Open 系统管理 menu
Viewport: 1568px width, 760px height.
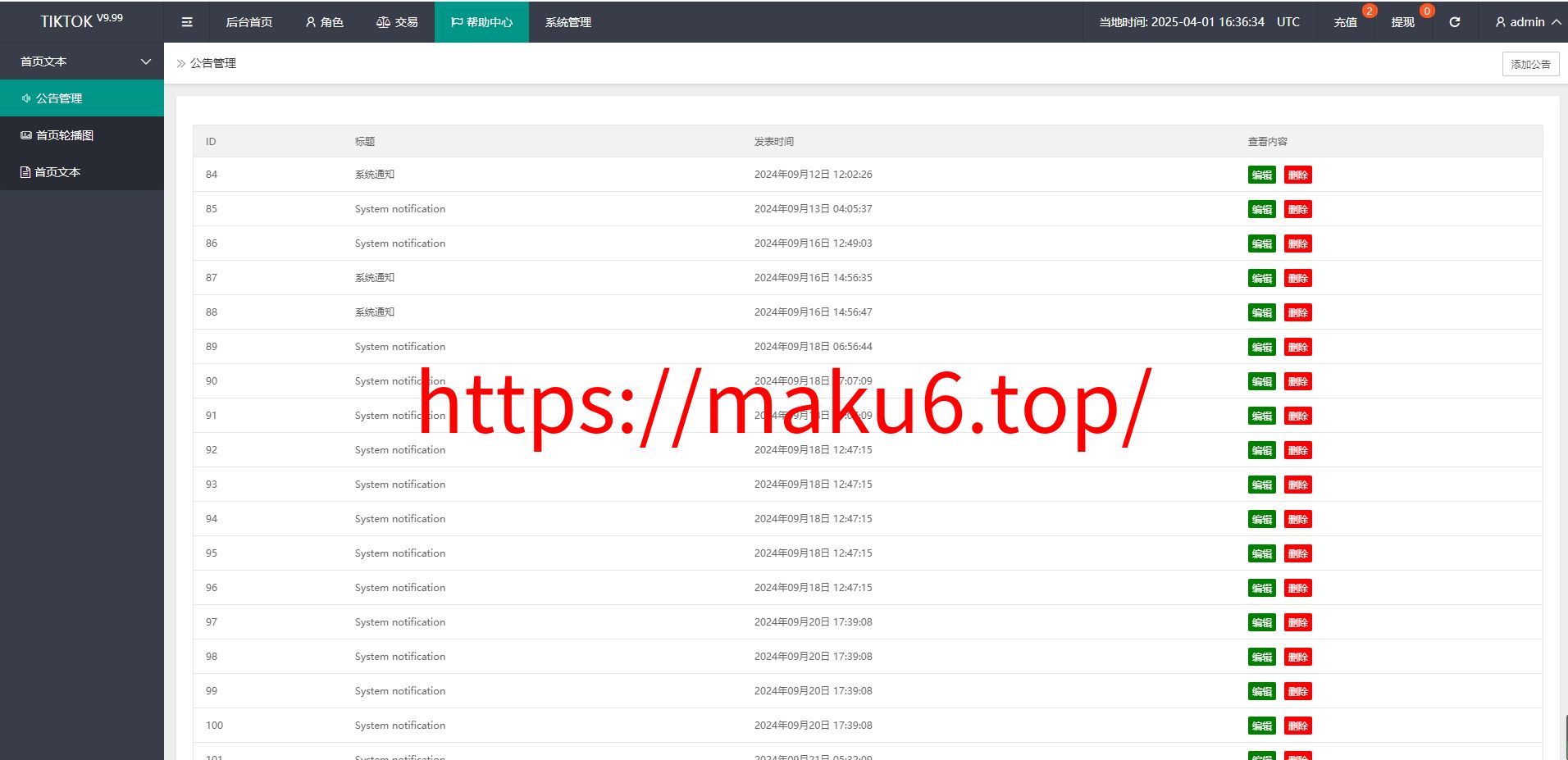(568, 22)
